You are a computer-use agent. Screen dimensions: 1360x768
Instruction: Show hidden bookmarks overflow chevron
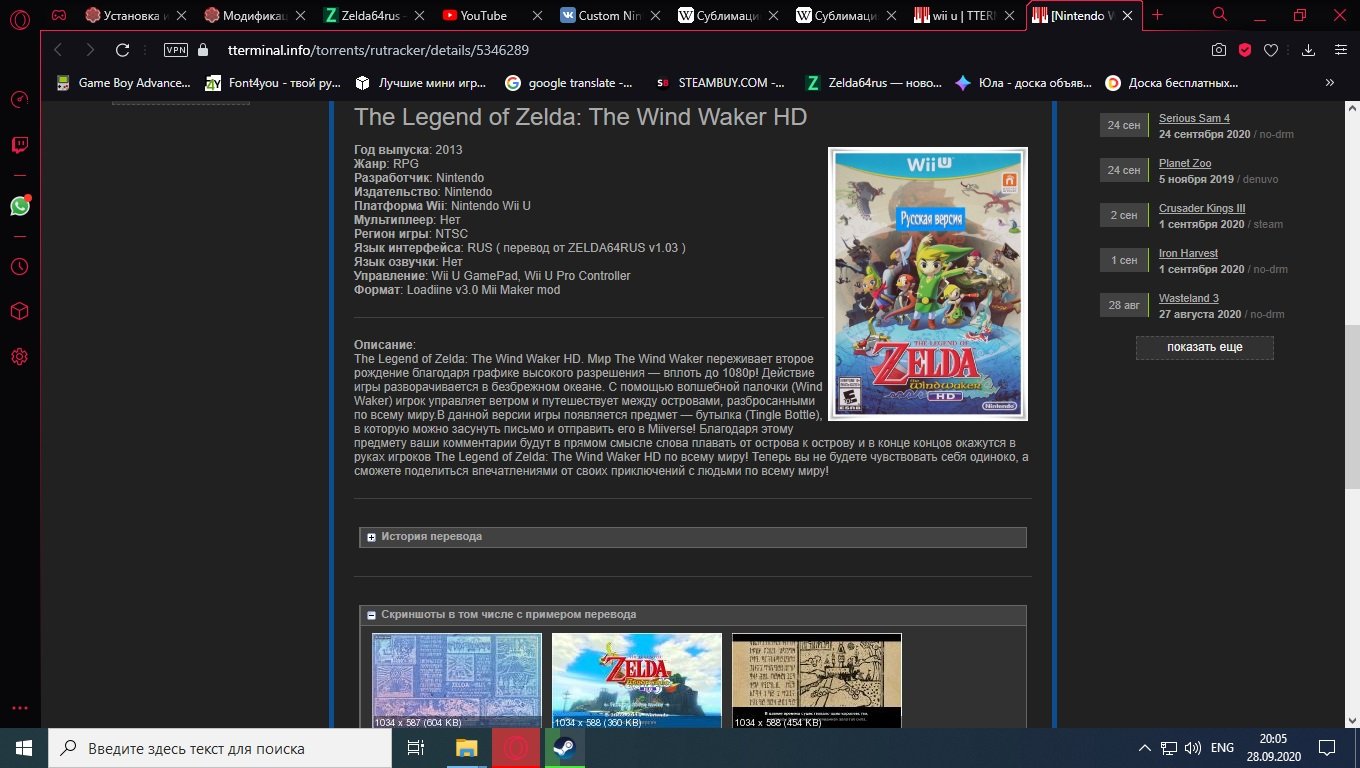pos(1329,83)
